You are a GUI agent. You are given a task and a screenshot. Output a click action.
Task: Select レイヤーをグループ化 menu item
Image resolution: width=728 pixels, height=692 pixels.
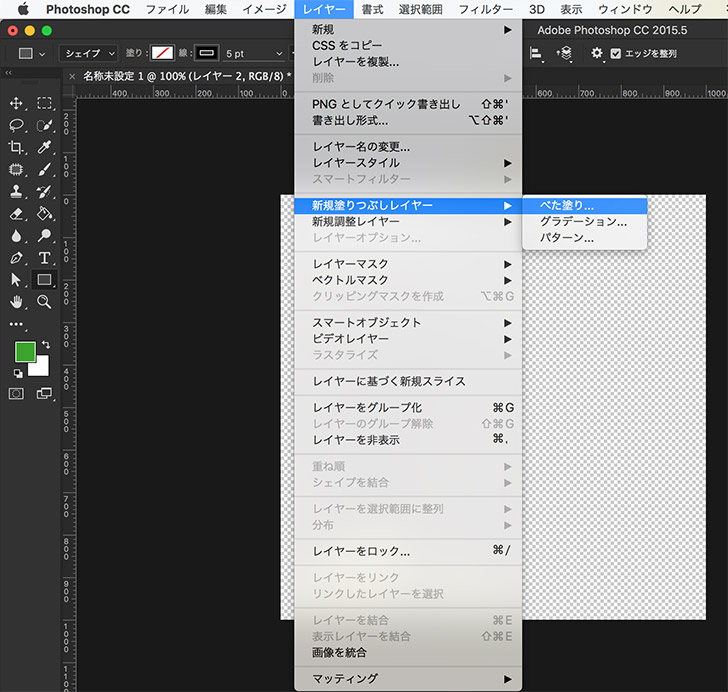408,408
